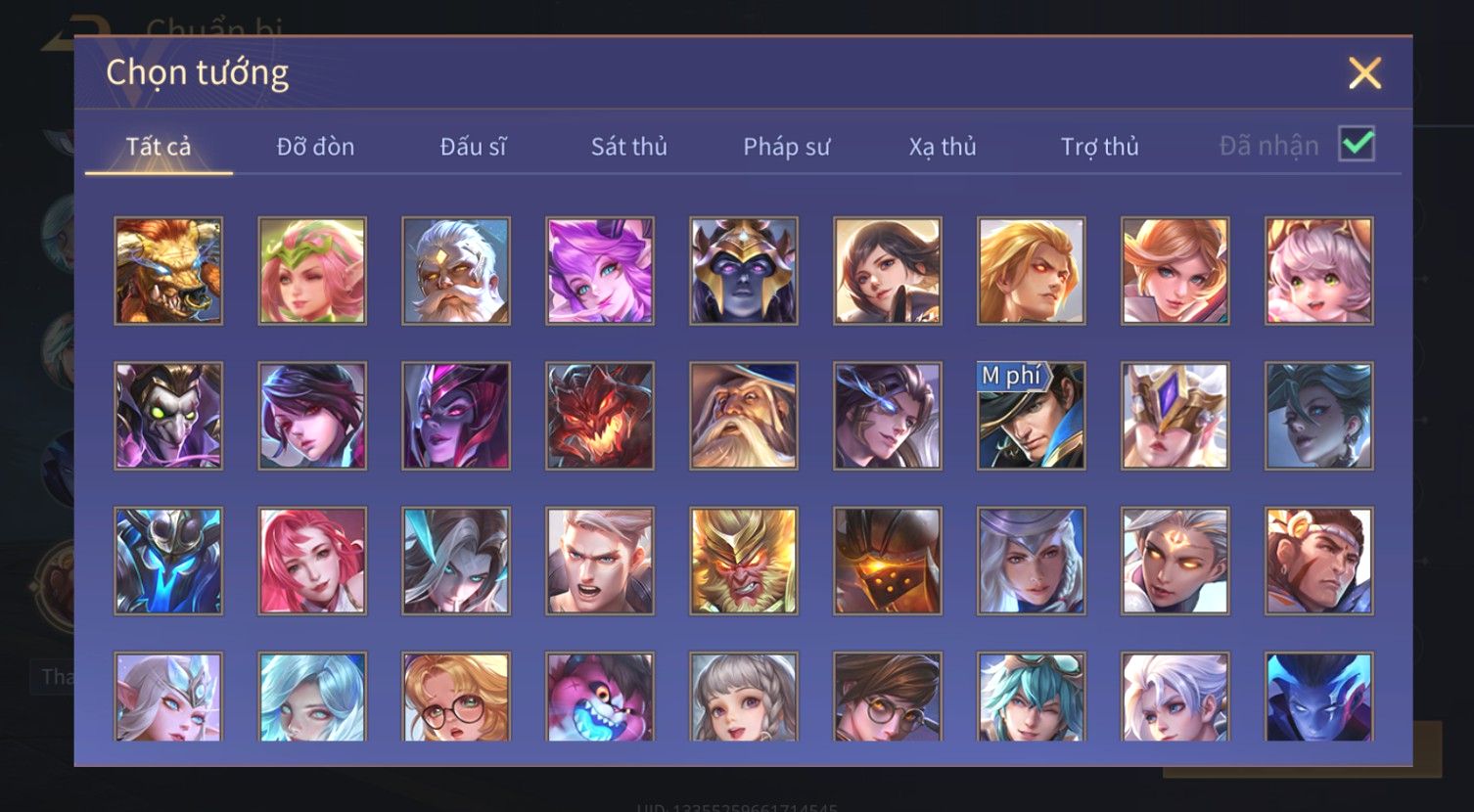This screenshot has height=812, width=1474.
Task: Choose the blue armored robot hero
Action: tap(168, 561)
